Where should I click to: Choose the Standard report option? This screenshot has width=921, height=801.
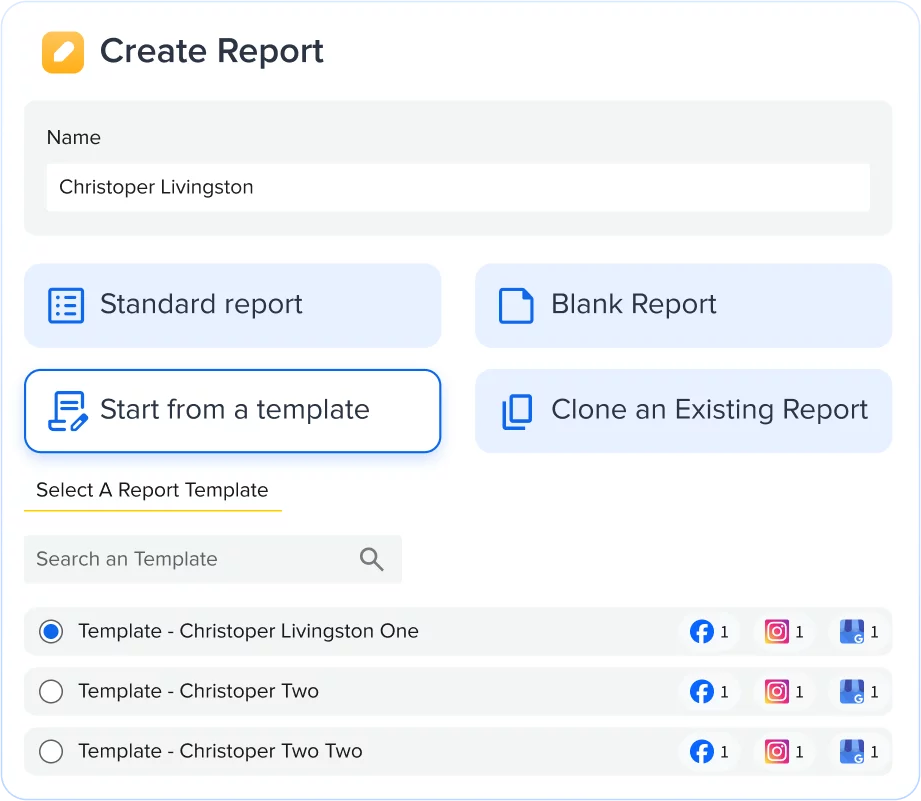point(232,305)
